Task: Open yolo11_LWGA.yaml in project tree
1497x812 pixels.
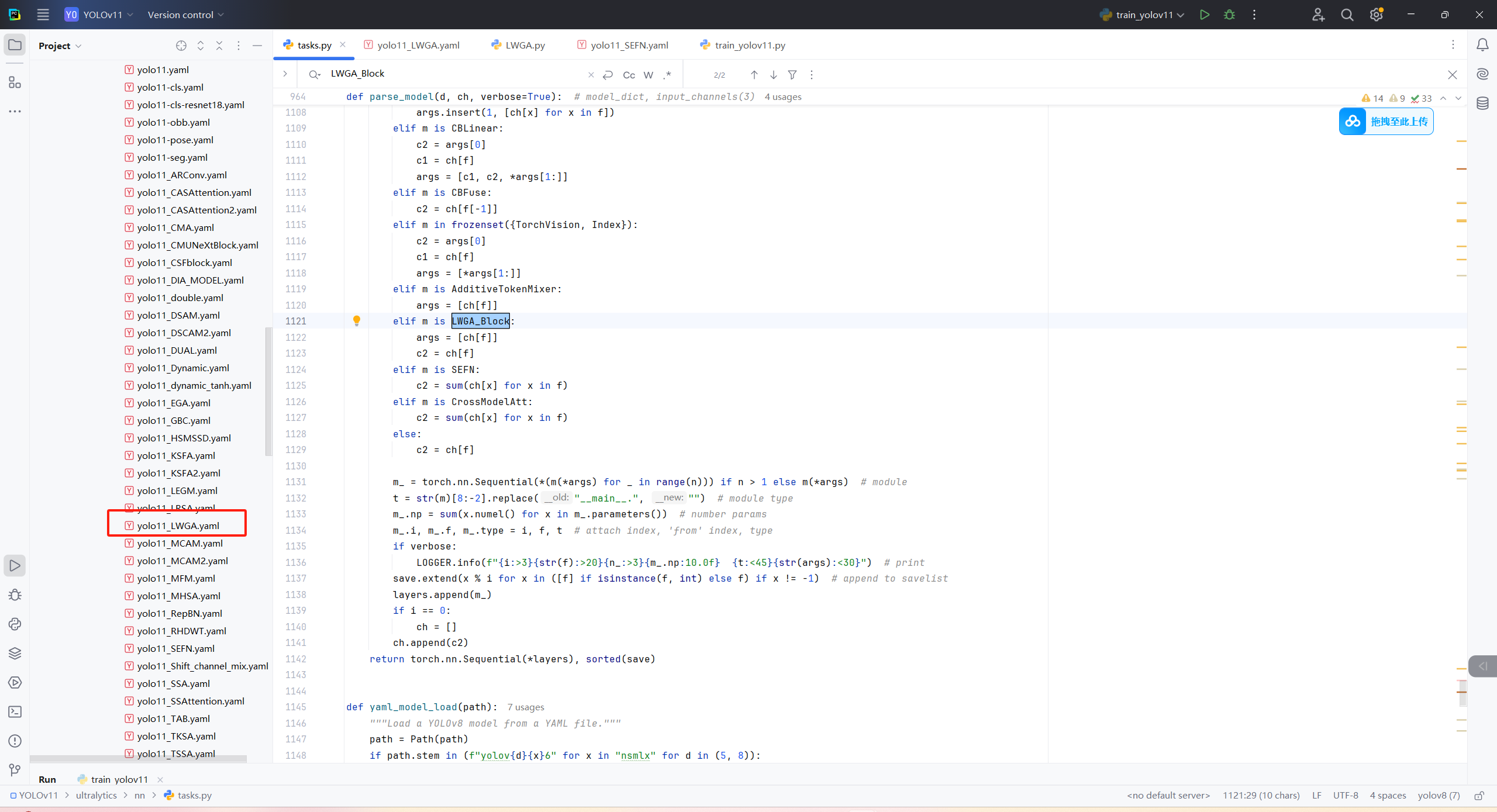Action: 178,526
